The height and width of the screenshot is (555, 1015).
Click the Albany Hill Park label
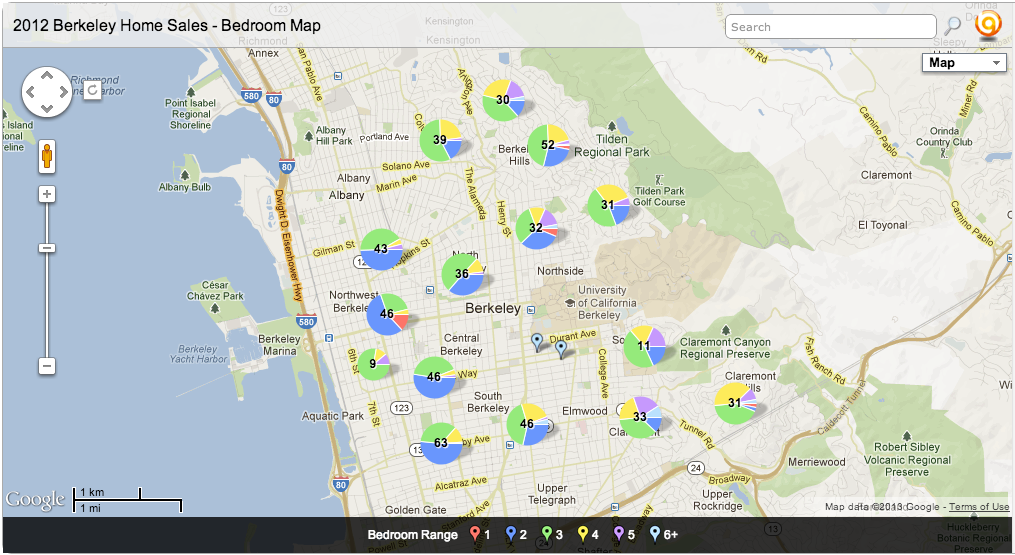tap(334, 135)
